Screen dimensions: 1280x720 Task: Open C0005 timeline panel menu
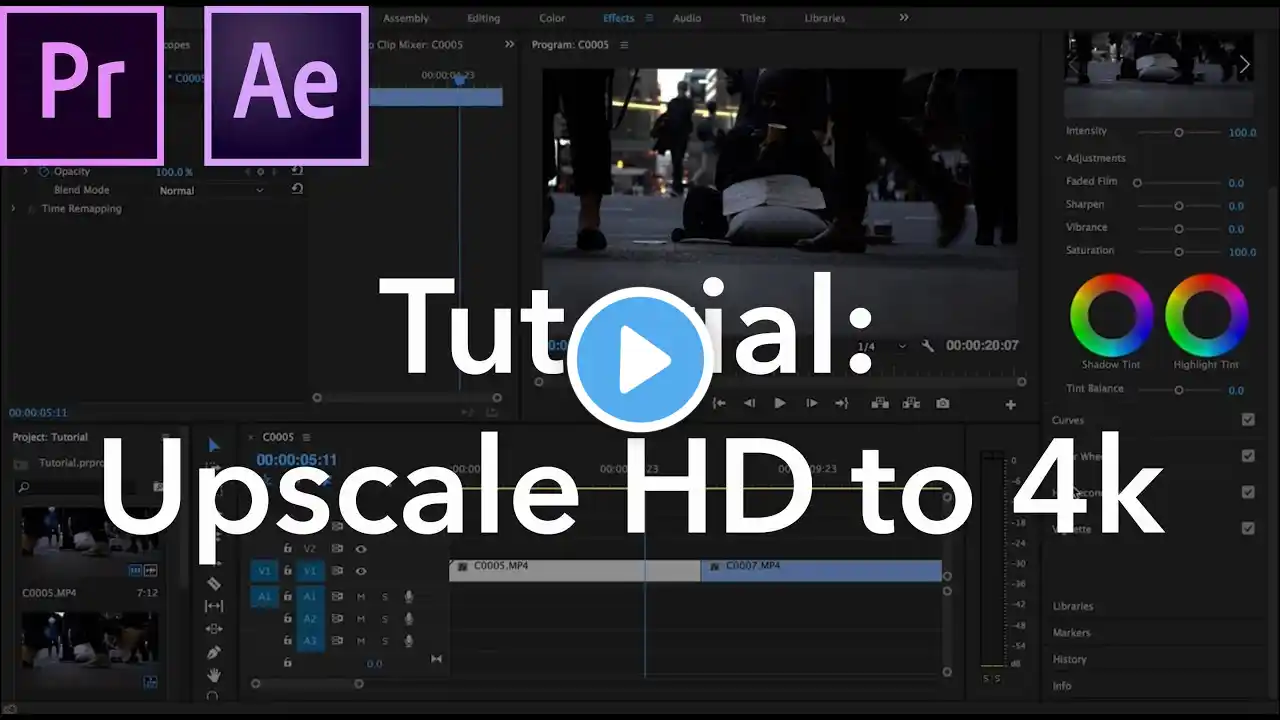click(x=306, y=437)
